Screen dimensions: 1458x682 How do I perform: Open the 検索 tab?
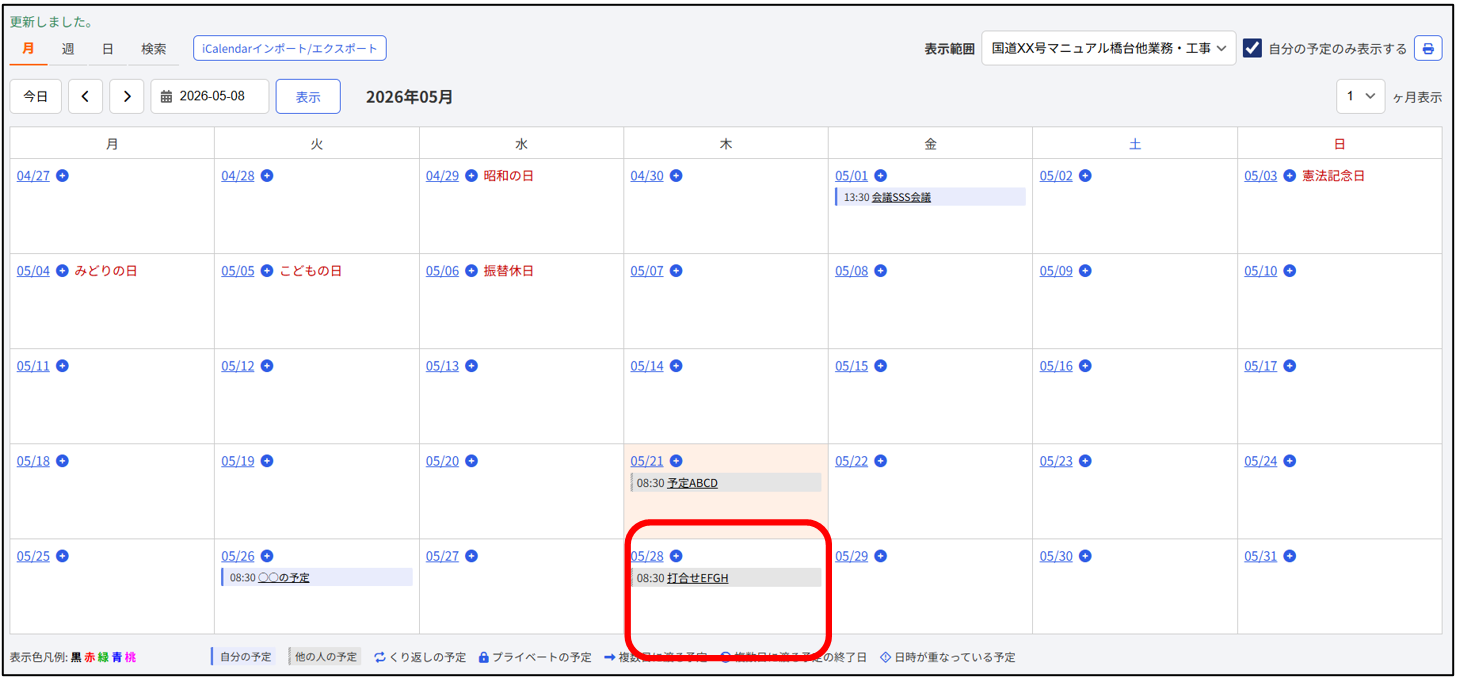pos(154,49)
